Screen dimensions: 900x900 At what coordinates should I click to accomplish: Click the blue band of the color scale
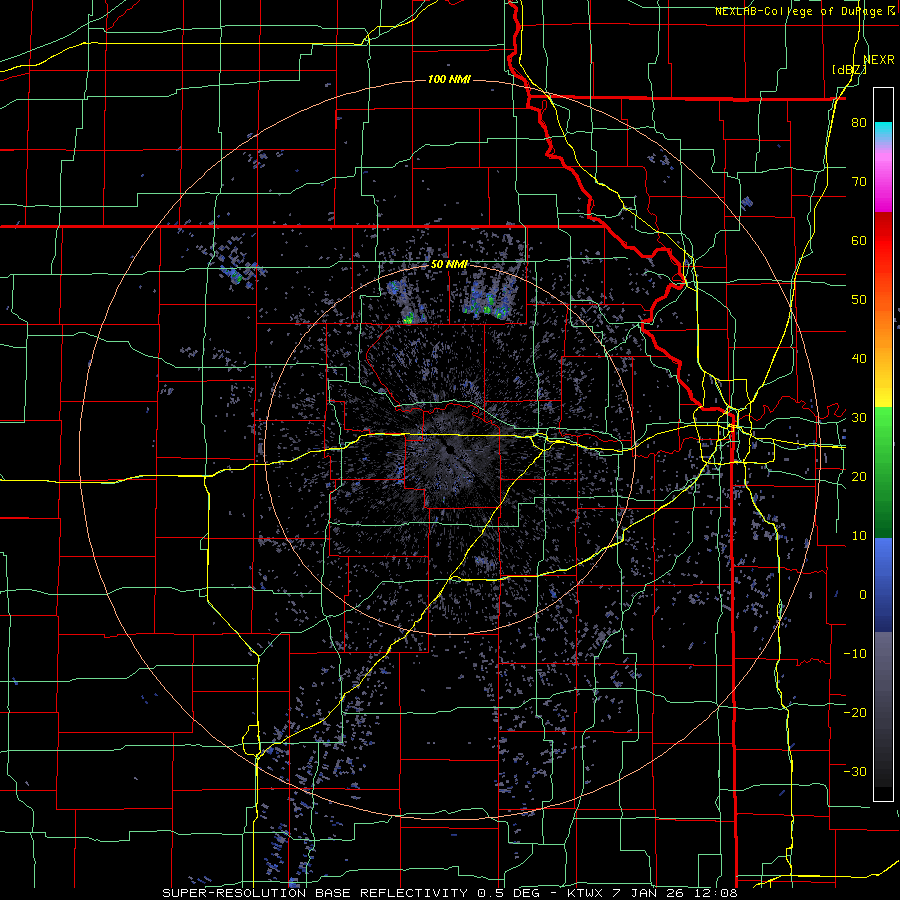click(883, 585)
